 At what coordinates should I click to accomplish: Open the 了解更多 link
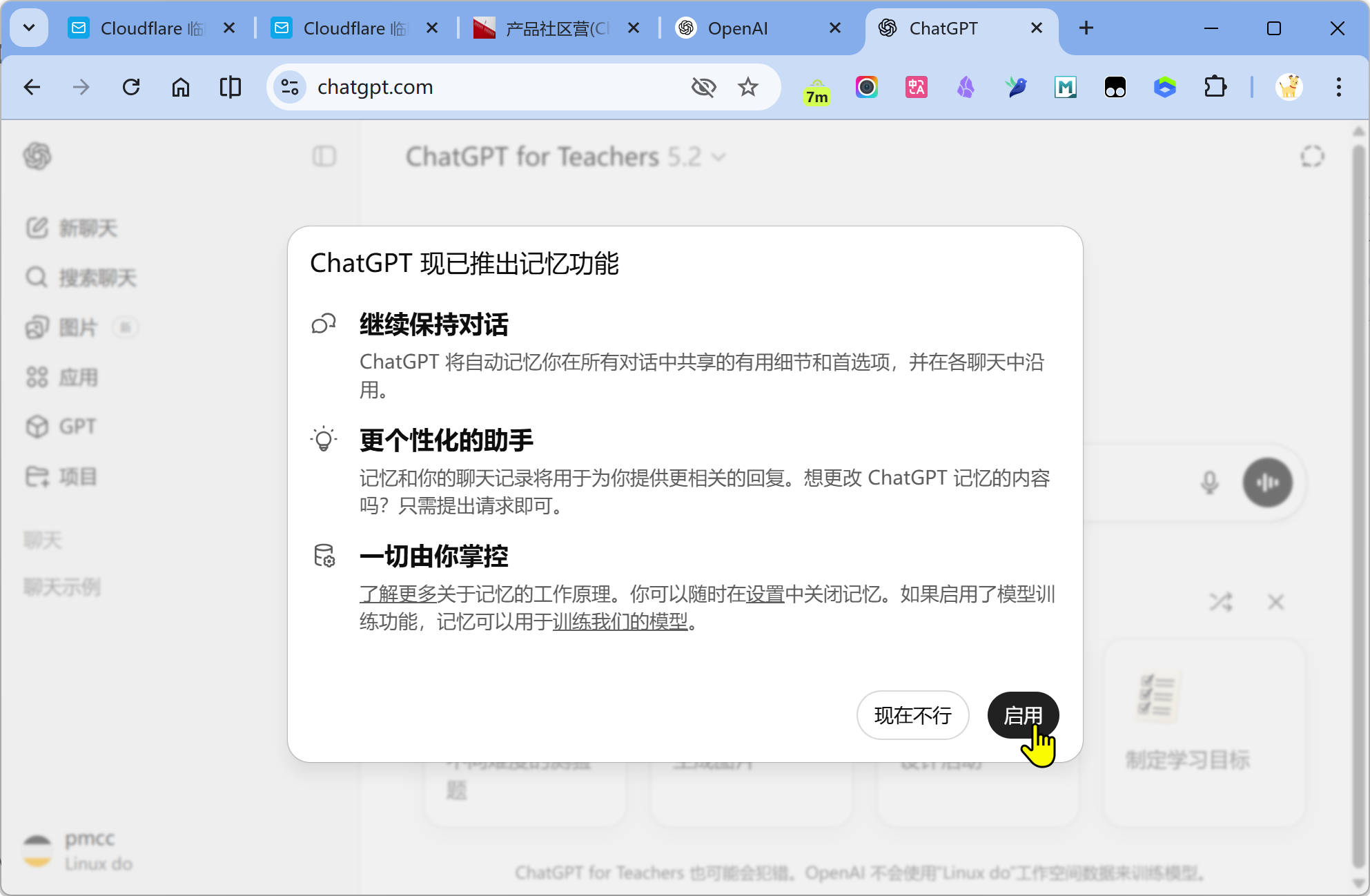click(x=398, y=594)
